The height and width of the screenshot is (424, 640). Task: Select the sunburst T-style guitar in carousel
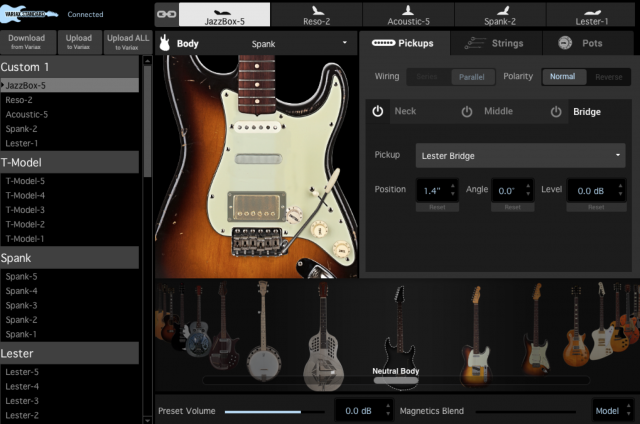[476, 337]
